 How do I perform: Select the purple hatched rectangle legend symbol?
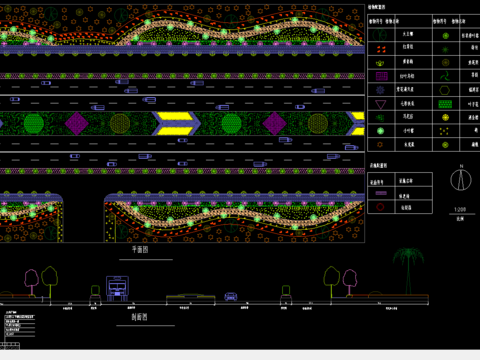pyautogui.click(x=382, y=76)
